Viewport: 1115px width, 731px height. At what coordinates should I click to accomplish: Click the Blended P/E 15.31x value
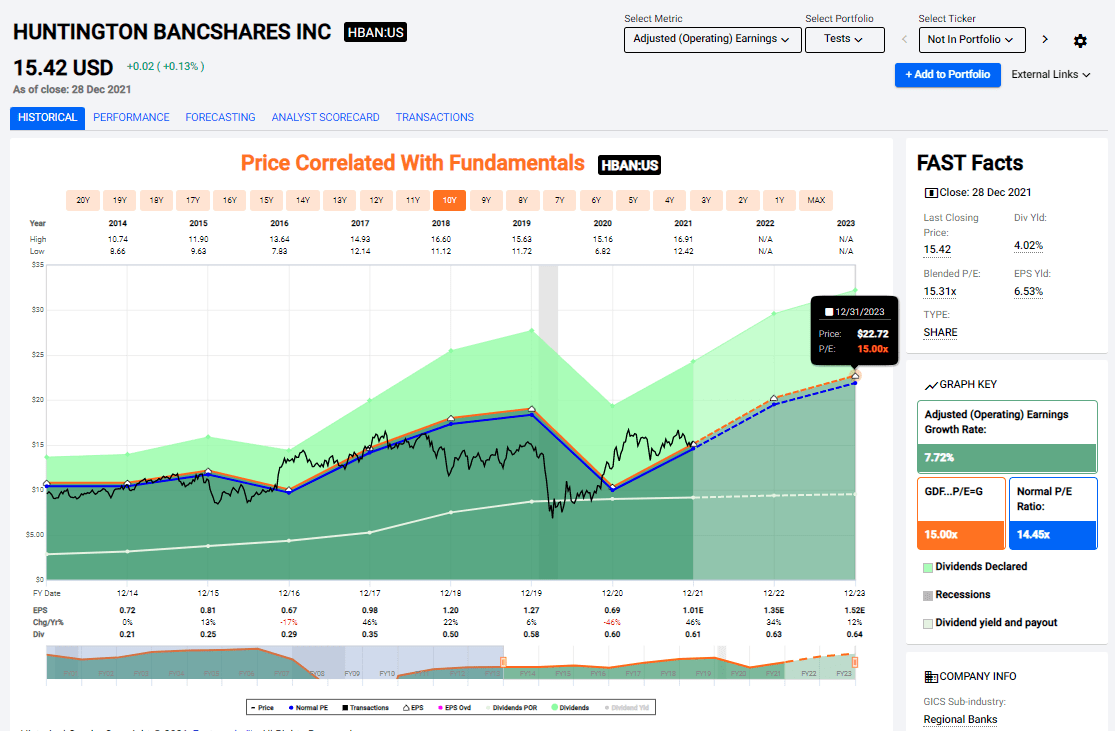940,292
